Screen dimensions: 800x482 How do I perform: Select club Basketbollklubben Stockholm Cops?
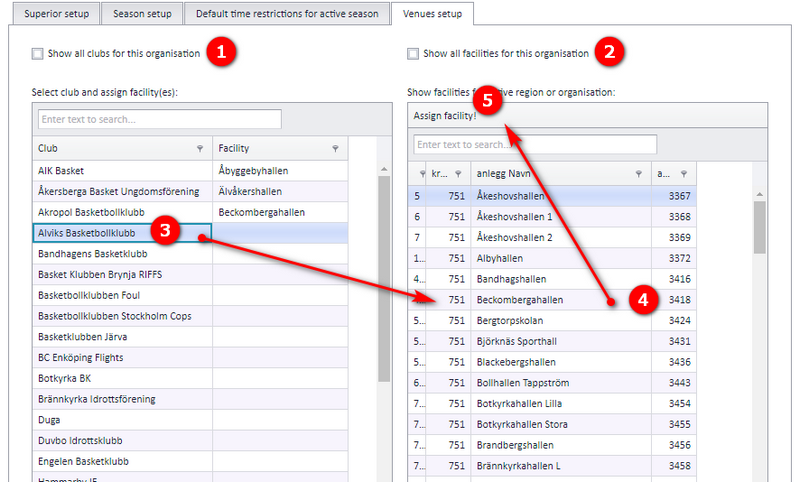(122, 316)
